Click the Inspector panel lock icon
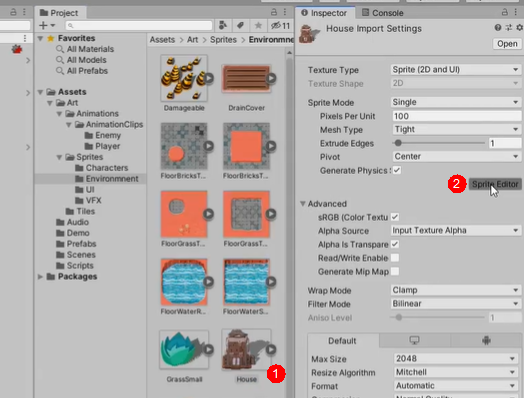The height and width of the screenshot is (398, 524). tap(505, 12)
